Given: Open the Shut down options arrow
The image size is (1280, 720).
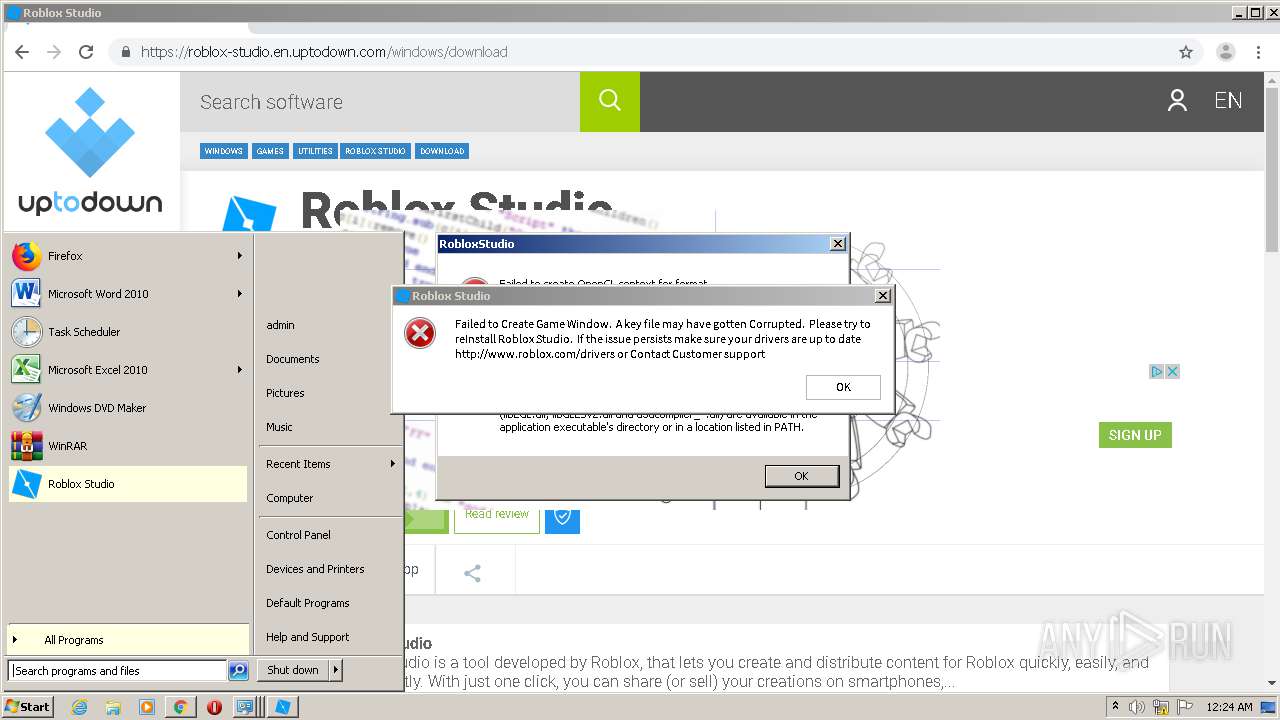Looking at the screenshot, I should tap(336, 671).
